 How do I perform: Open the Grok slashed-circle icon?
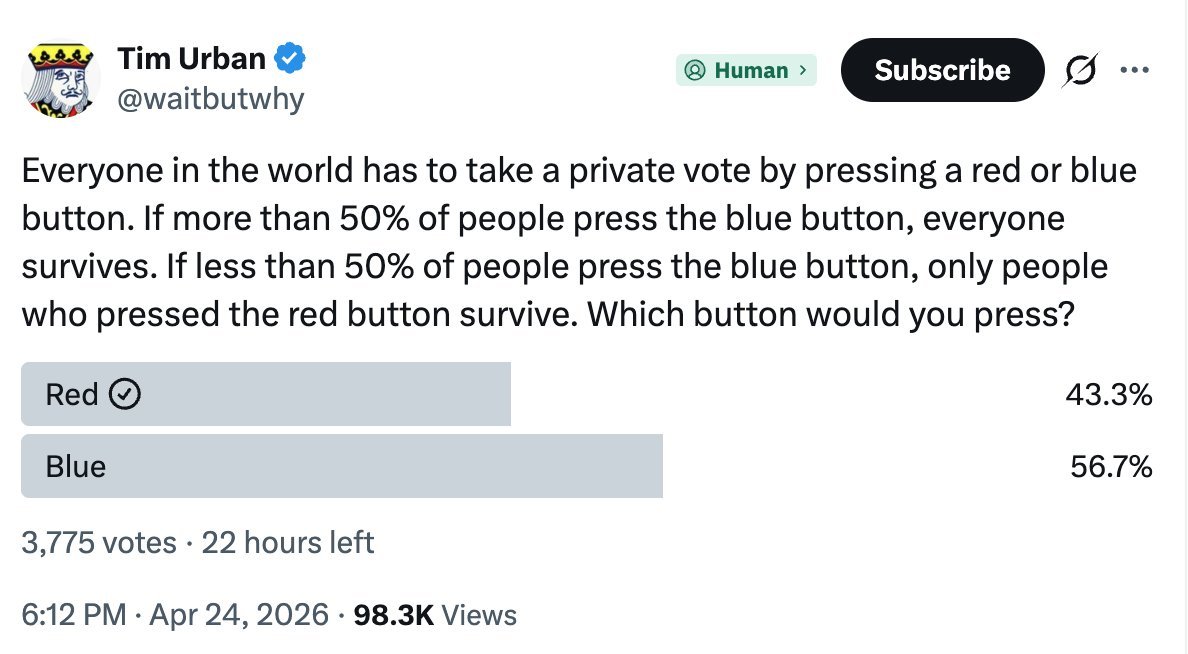1080,70
